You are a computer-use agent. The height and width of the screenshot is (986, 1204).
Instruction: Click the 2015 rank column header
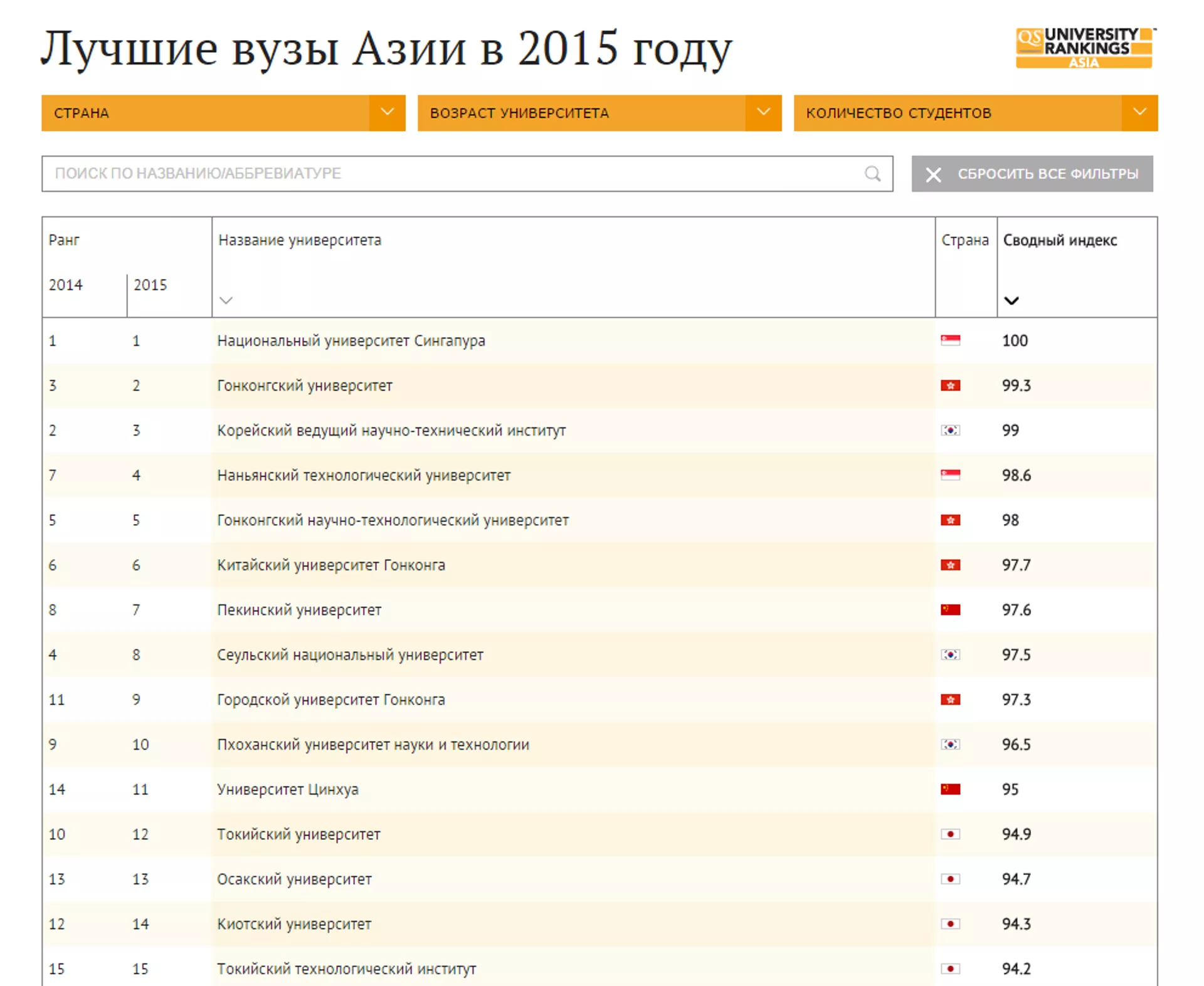(x=150, y=285)
